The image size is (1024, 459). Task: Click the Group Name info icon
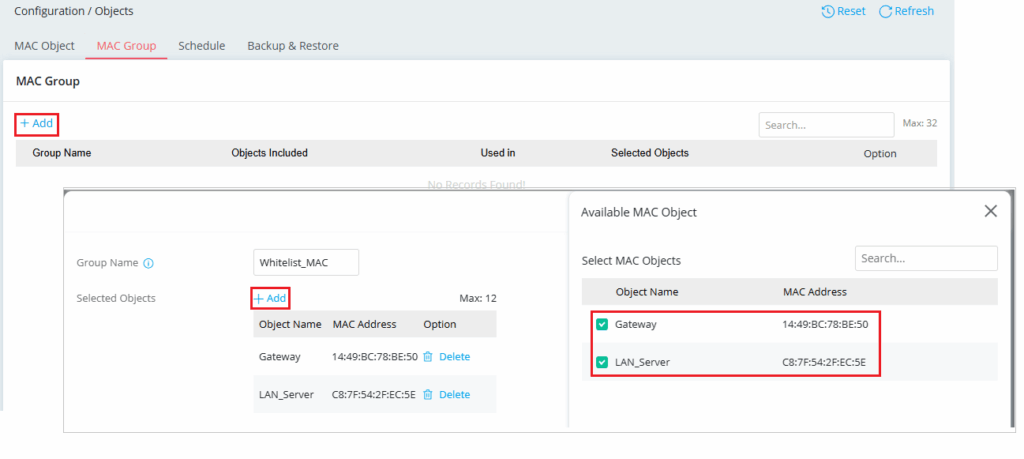[x=148, y=263]
